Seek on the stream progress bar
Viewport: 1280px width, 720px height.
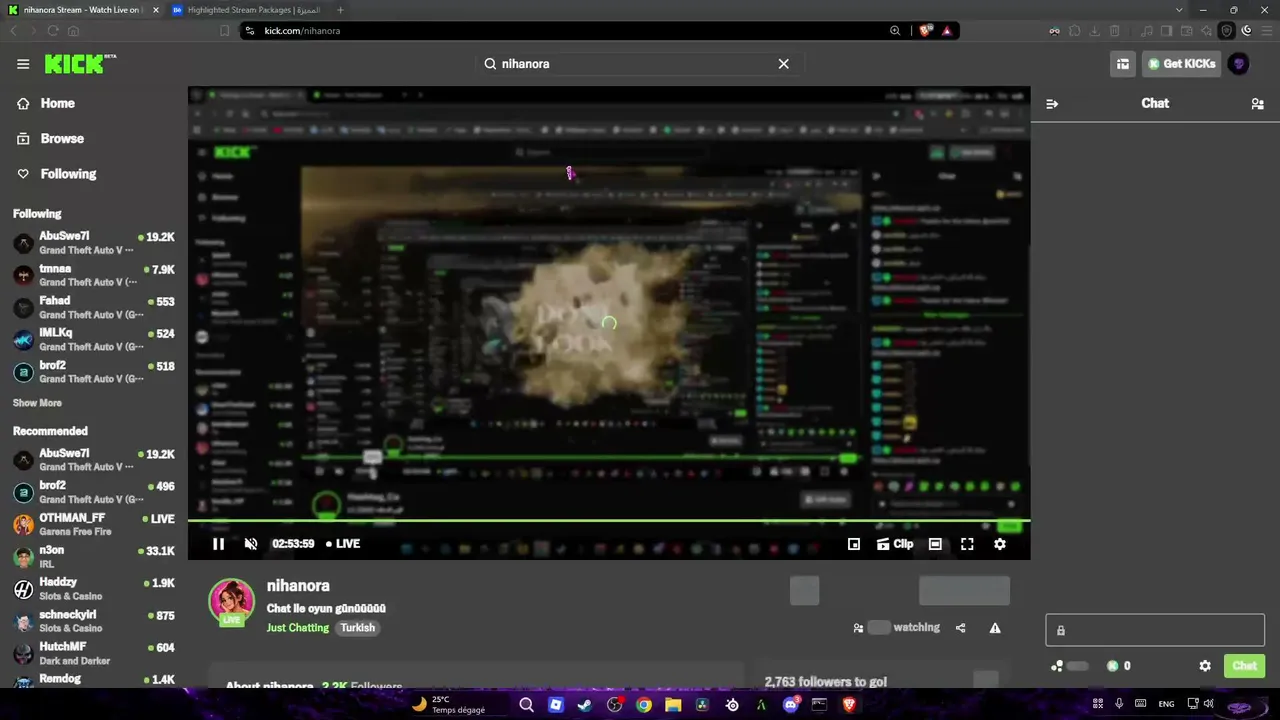point(609,521)
